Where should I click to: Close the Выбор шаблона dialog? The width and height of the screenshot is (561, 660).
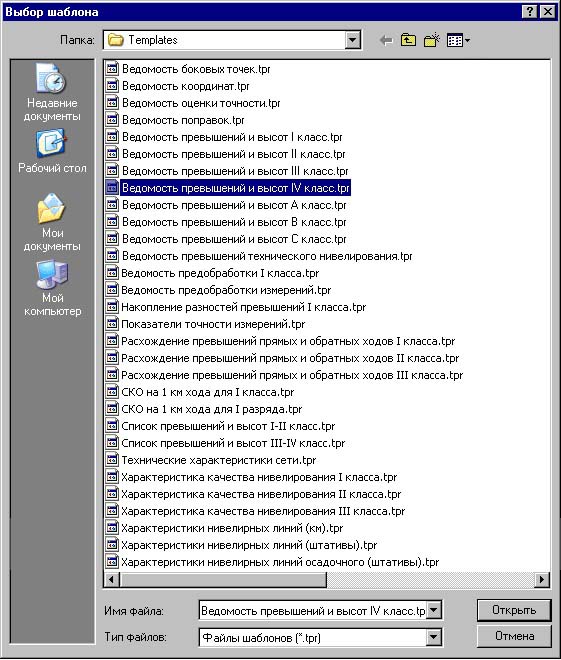[x=548, y=11]
